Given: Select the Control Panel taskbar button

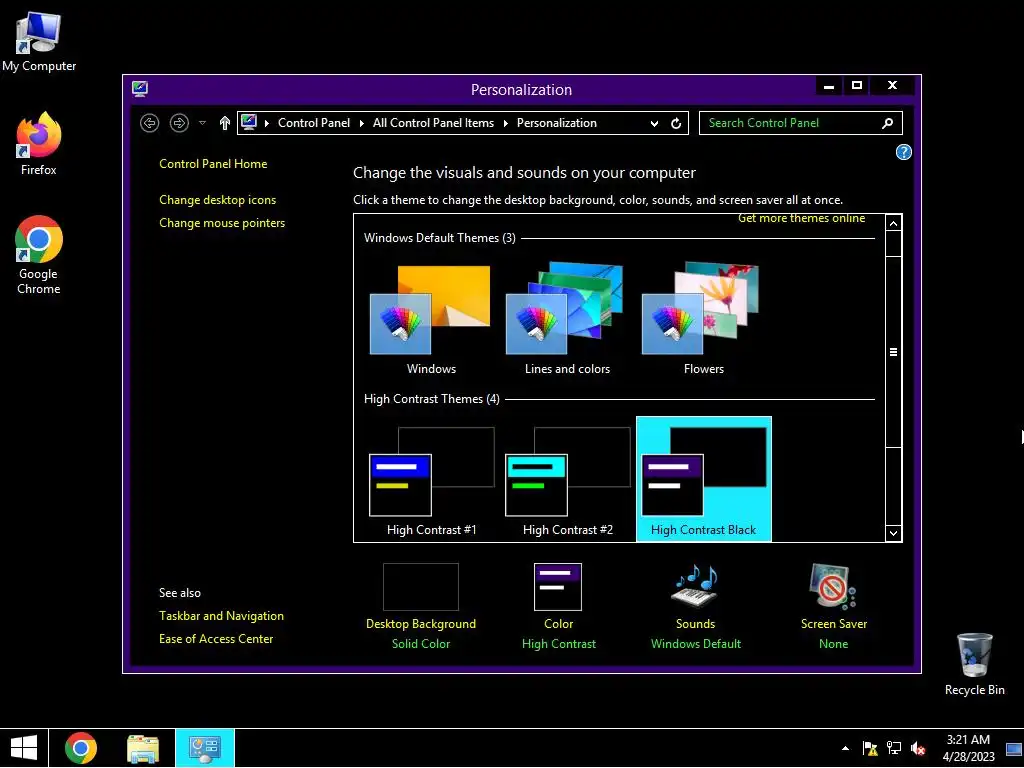Looking at the screenshot, I should pyautogui.click(x=204, y=748).
